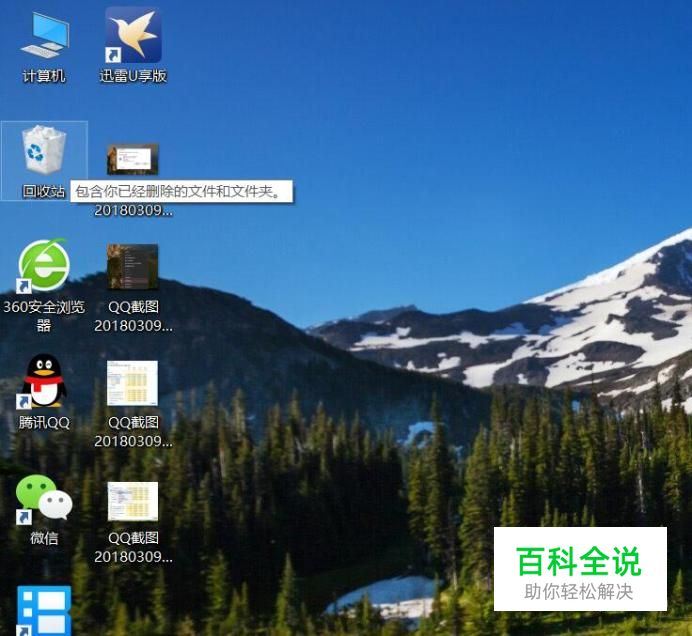Click the 腾讯QQ label text
This screenshot has height=636, width=692.
pos(44,422)
